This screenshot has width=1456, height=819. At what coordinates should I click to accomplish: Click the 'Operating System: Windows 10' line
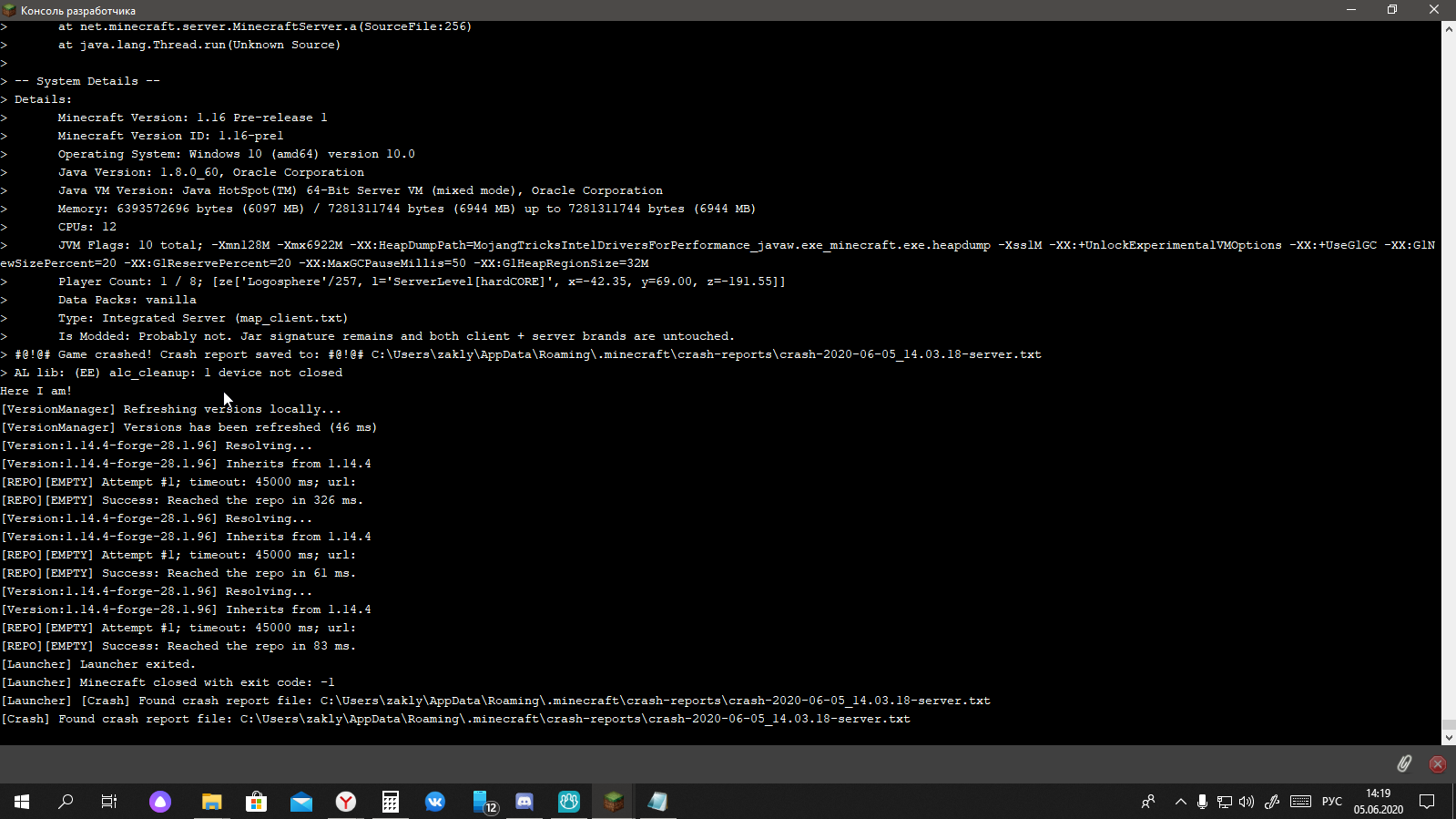pyautogui.click(x=237, y=154)
